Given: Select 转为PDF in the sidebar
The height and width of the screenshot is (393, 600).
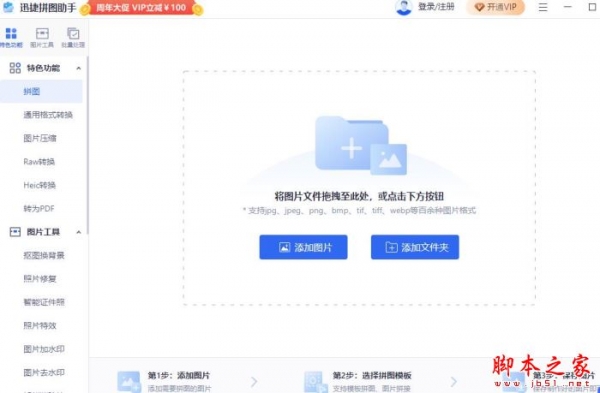Looking at the screenshot, I should pyautogui.click(x=39, y=209).
